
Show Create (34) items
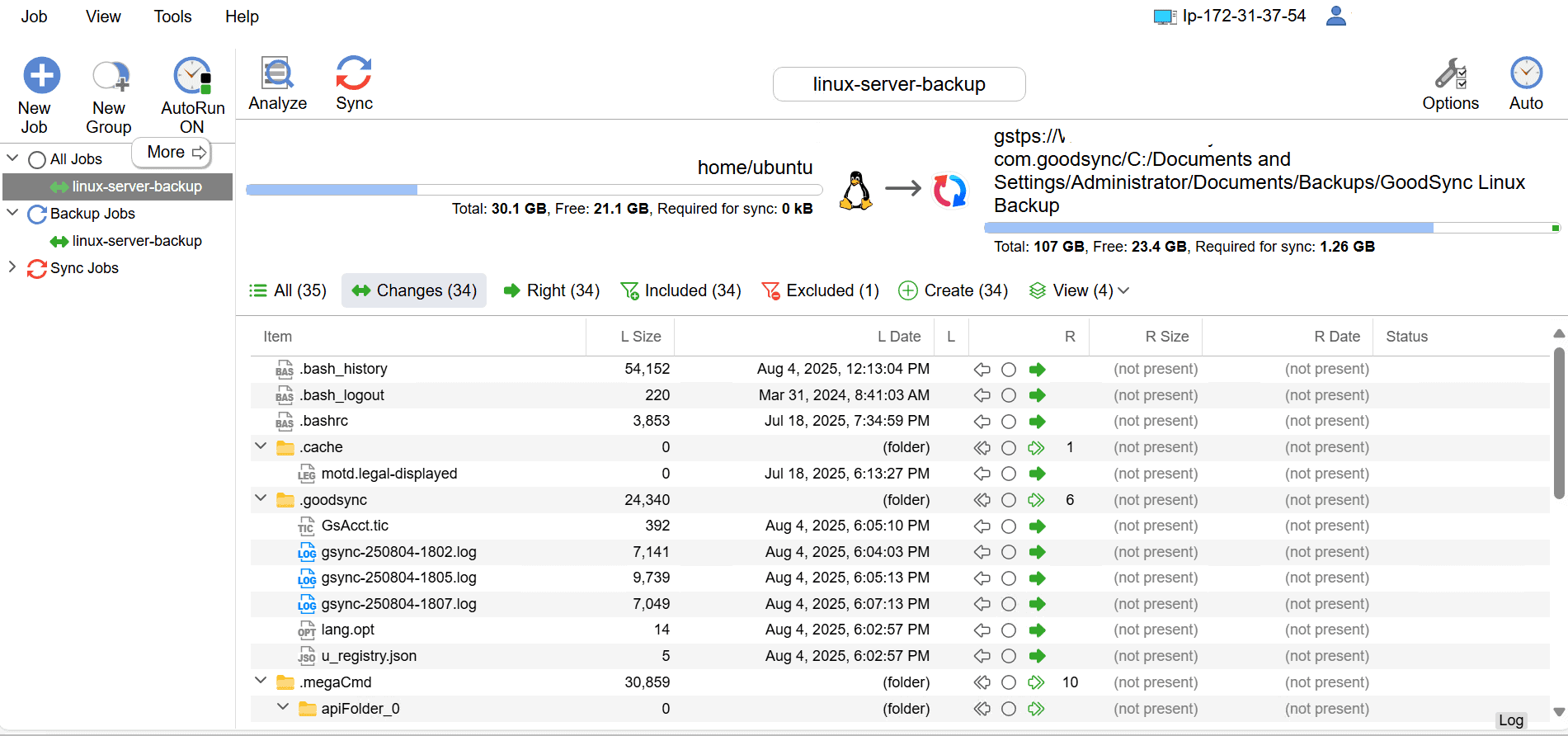pyautogui.click(x=954, y=290)
